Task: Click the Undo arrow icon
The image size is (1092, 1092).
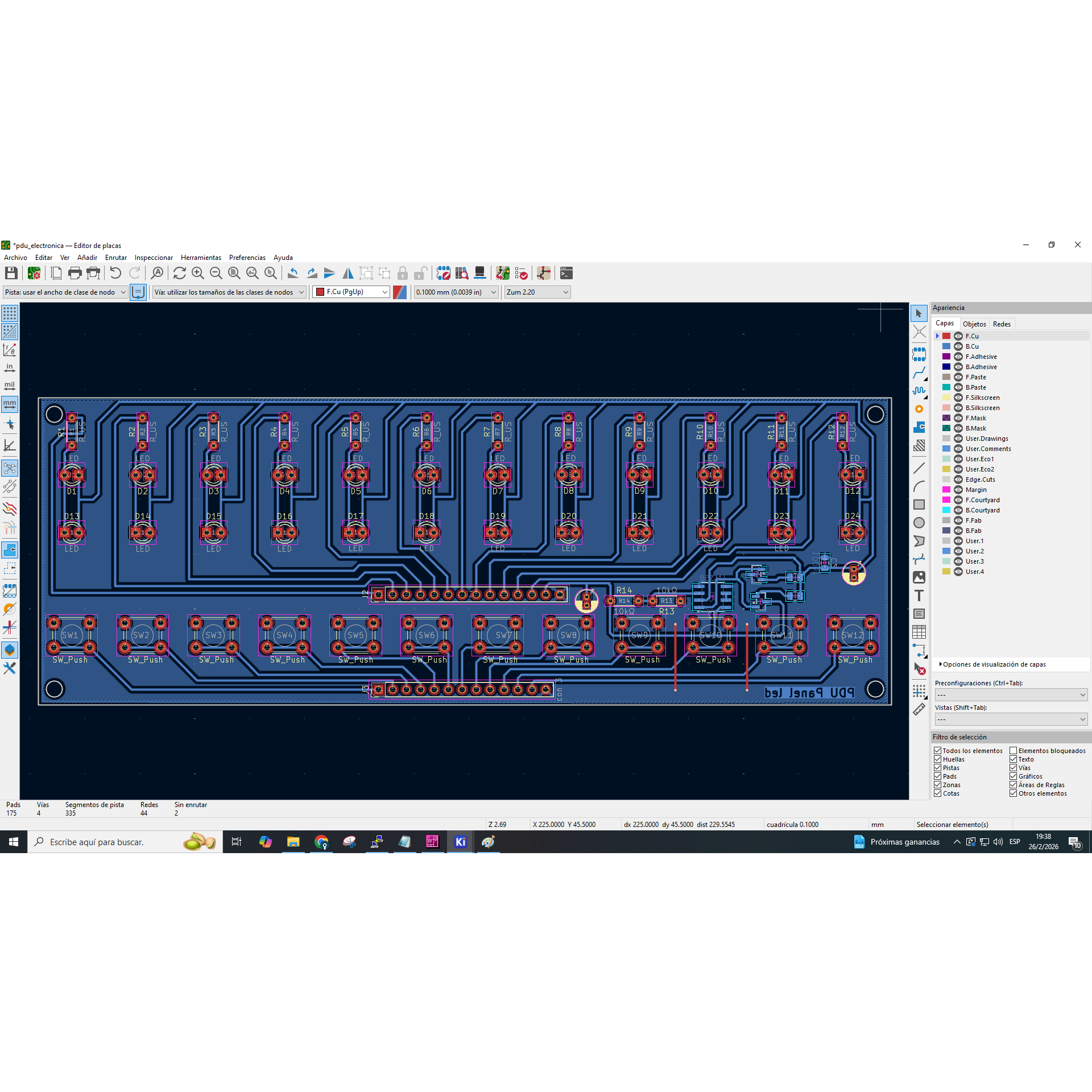Action: coord(115,273)
